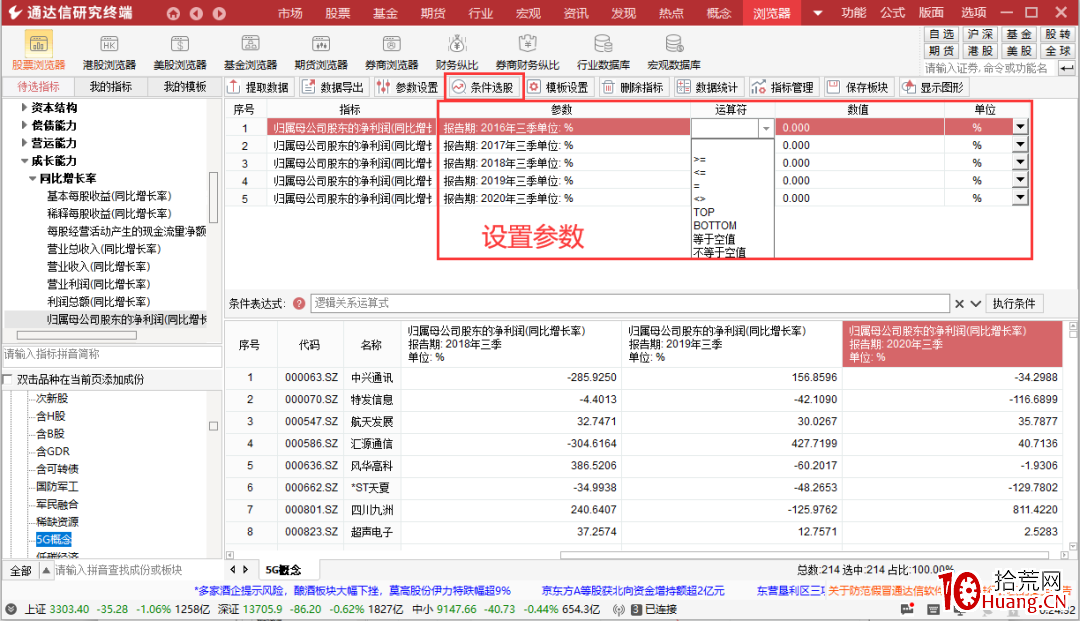The height and width of the screenshot is (621, 1080).
Task: Click the red help icon beside 条件表达式
Action: click(299, 304)
